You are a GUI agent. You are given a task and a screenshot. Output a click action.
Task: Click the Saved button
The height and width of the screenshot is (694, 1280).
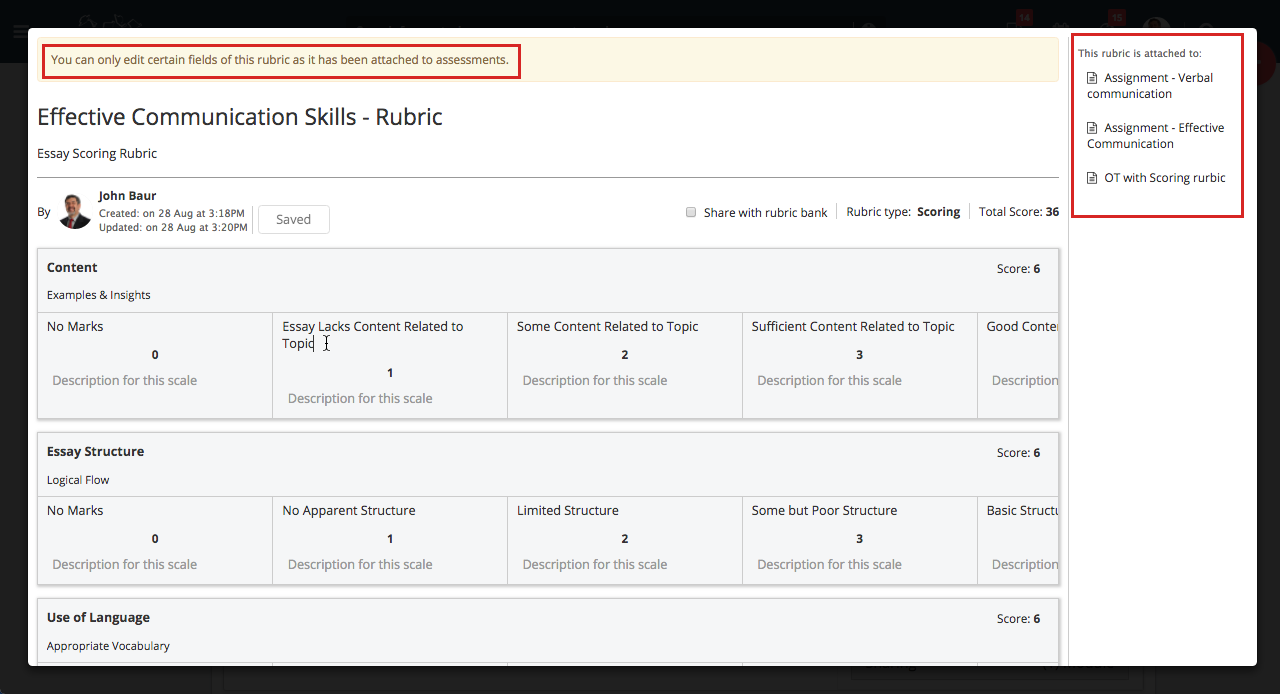click(x=294, y=219)
